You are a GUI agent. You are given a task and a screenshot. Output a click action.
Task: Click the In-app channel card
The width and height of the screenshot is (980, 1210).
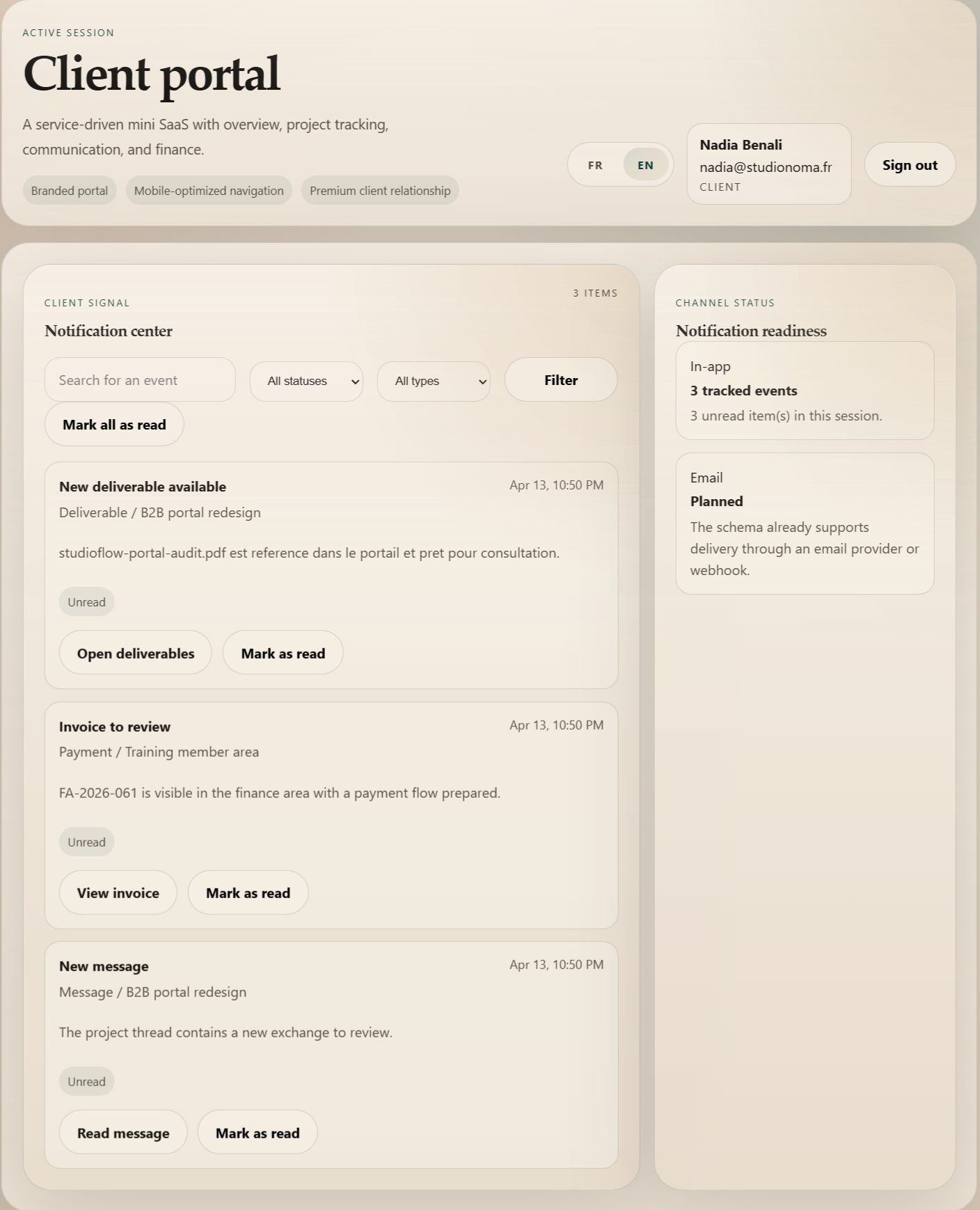pos(805,391)
